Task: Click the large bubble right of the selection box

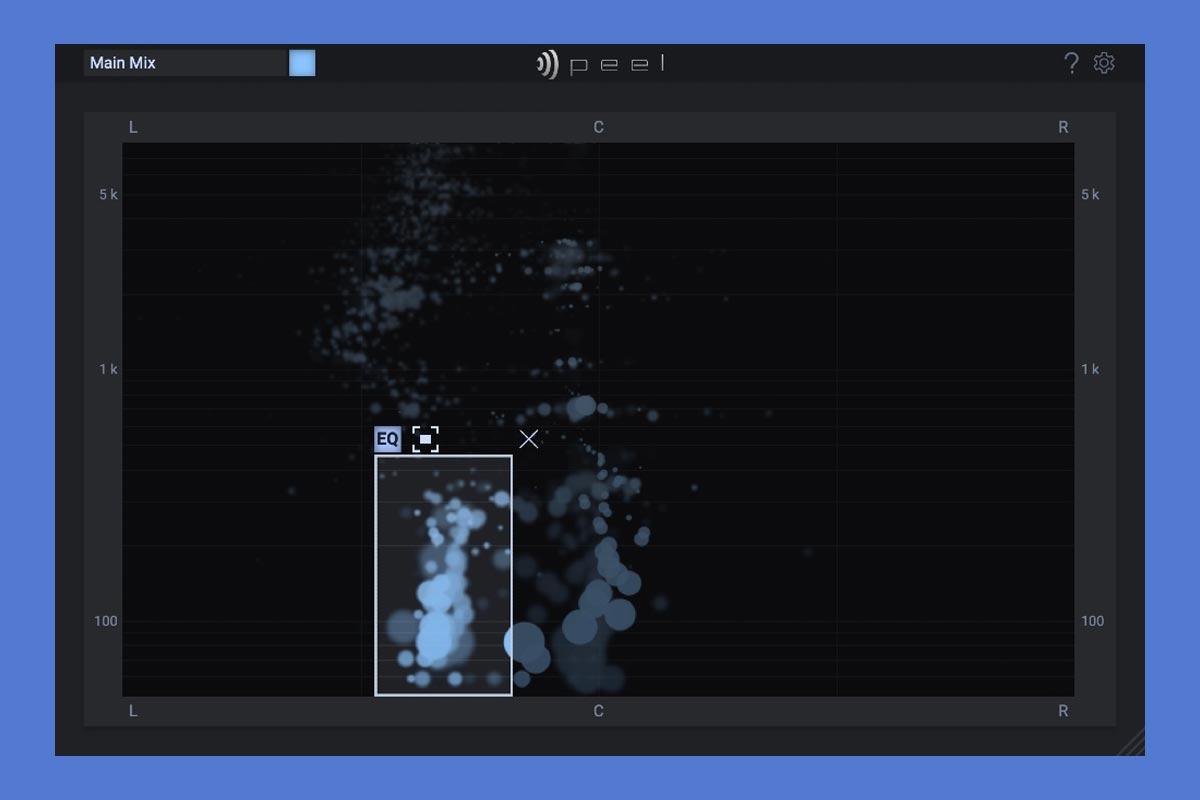Action: 524,643
